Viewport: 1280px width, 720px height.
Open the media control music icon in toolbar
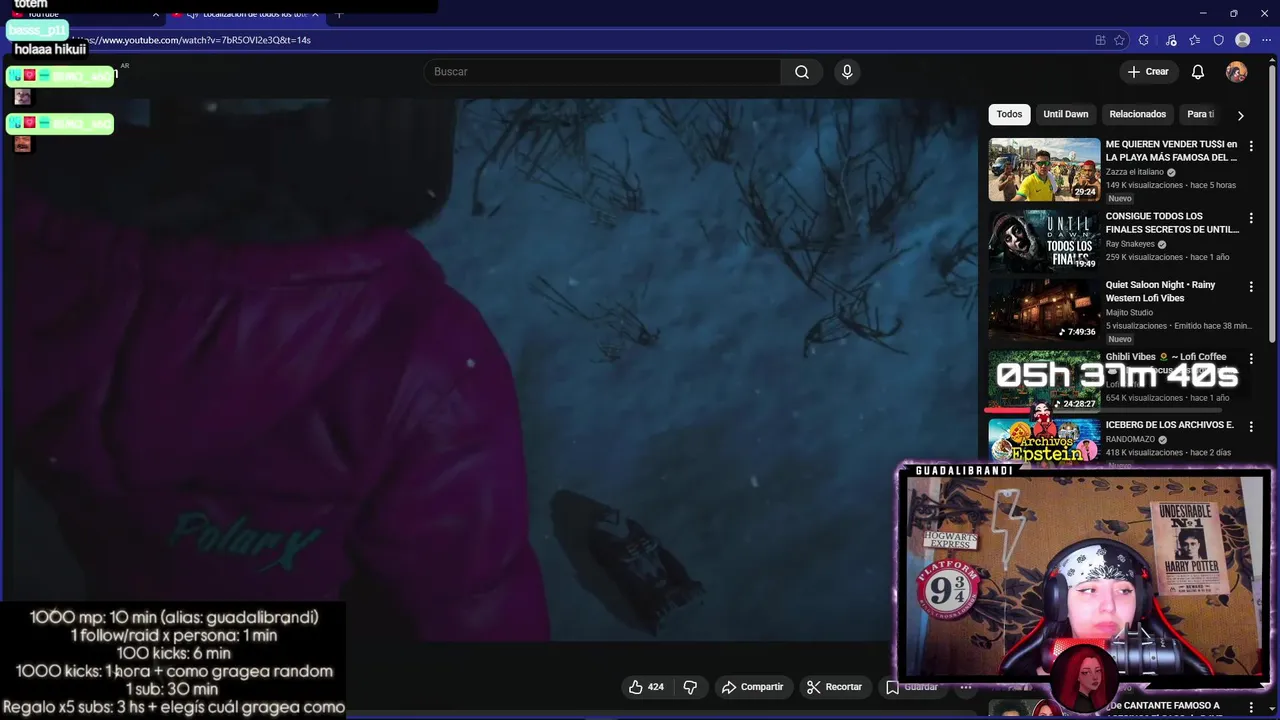(1171, 40)
